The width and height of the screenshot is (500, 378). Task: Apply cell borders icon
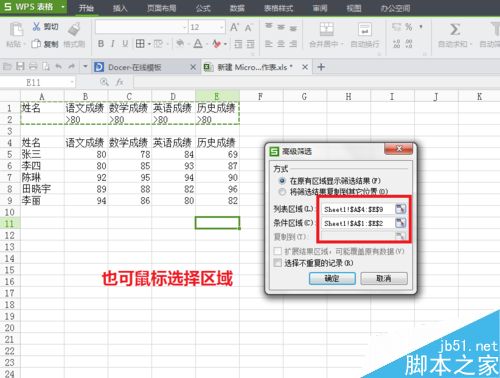click(140, 44)
